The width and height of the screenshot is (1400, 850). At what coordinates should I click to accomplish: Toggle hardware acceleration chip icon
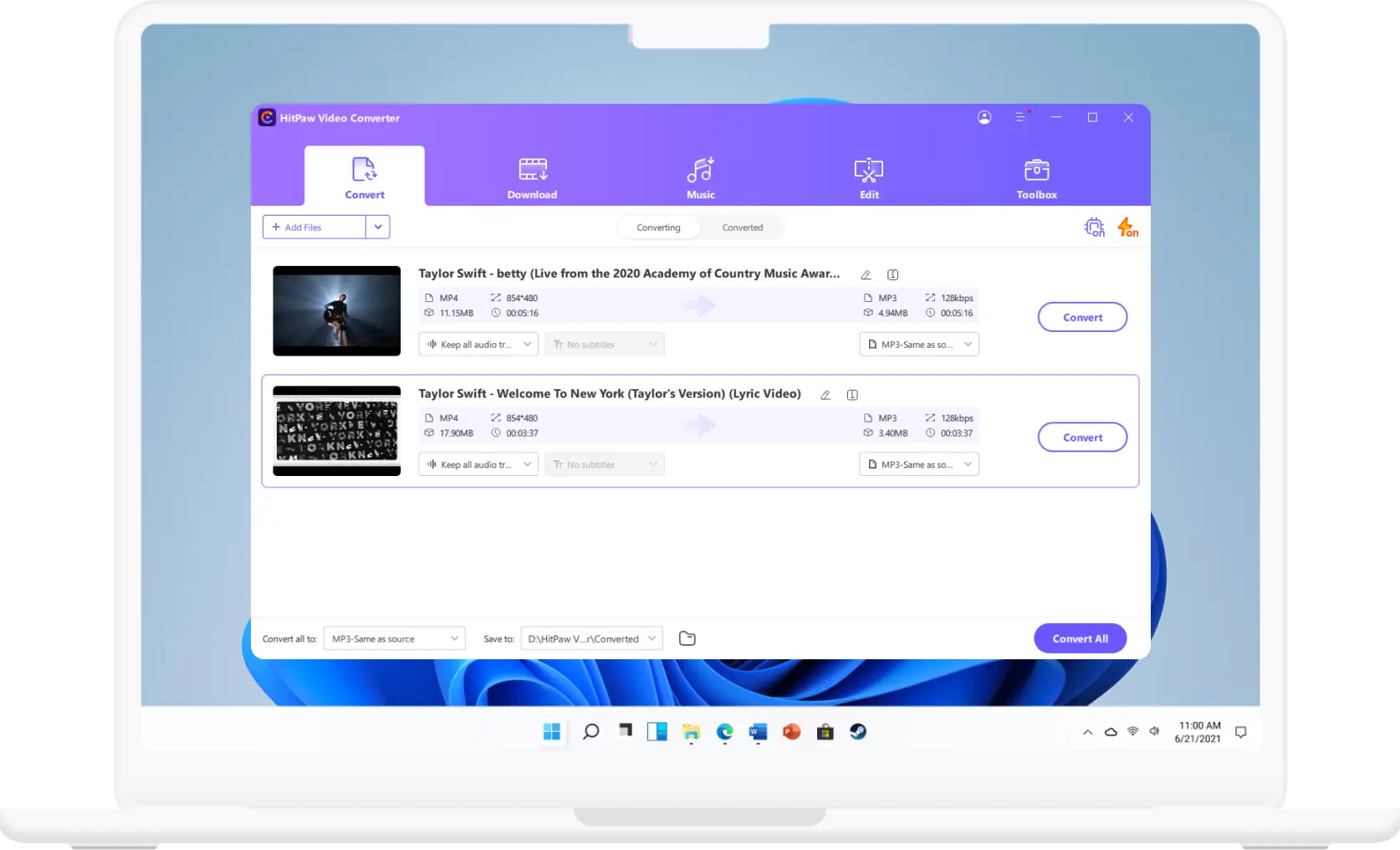point(1094,227)
